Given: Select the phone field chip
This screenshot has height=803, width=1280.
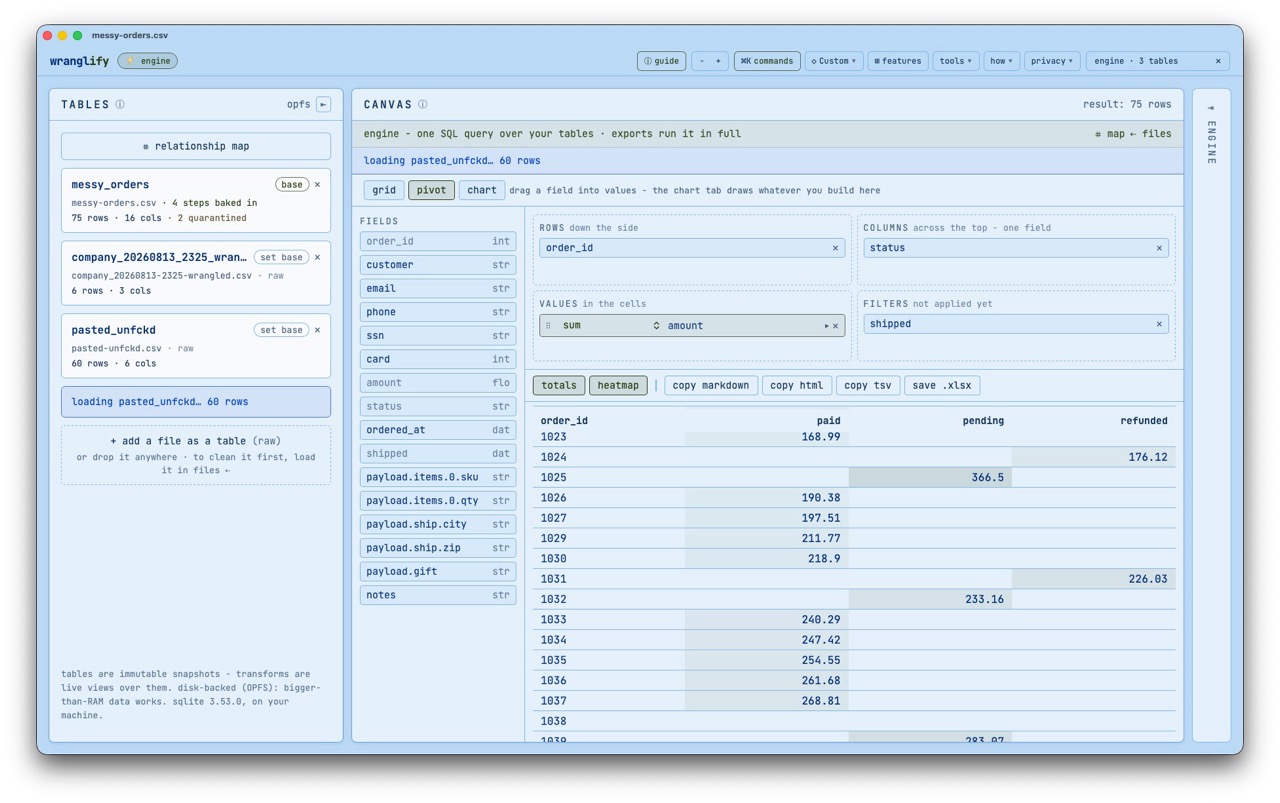Looking at the screenshot, I should (x=438, y=312).
